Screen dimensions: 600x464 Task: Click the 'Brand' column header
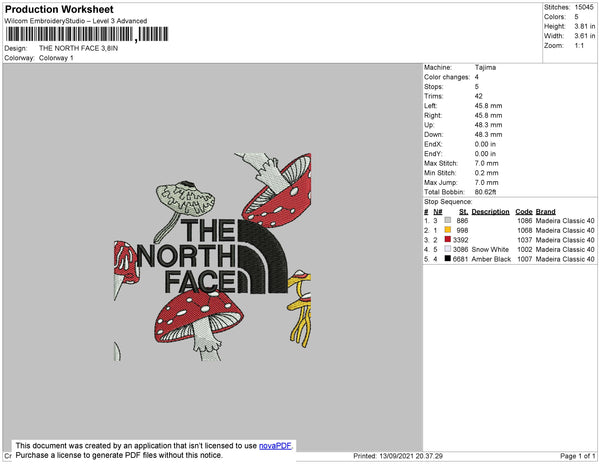coord(546,212)
